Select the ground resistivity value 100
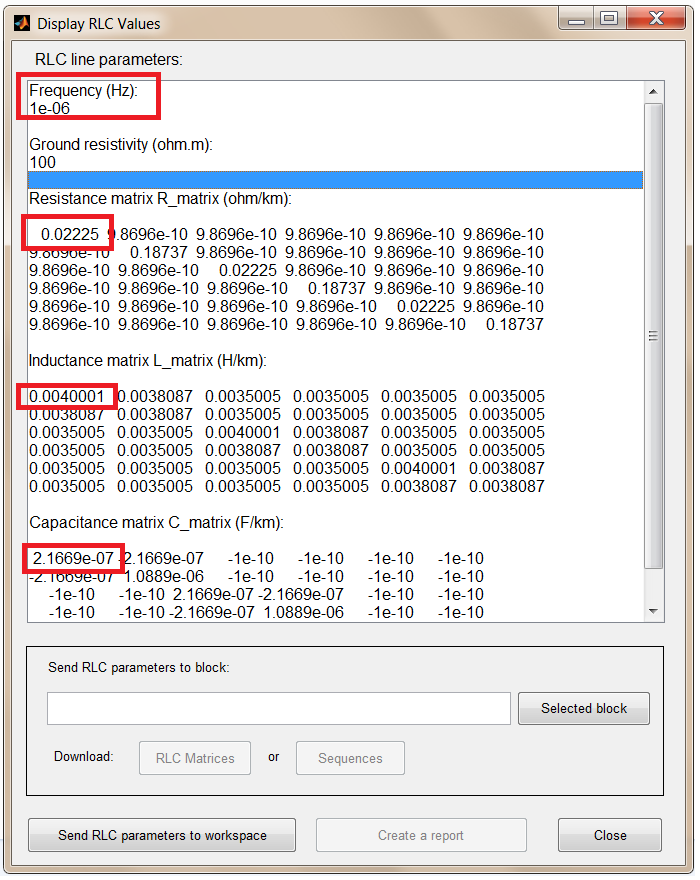This screenshot has width=700, height=880. [43, 162]
